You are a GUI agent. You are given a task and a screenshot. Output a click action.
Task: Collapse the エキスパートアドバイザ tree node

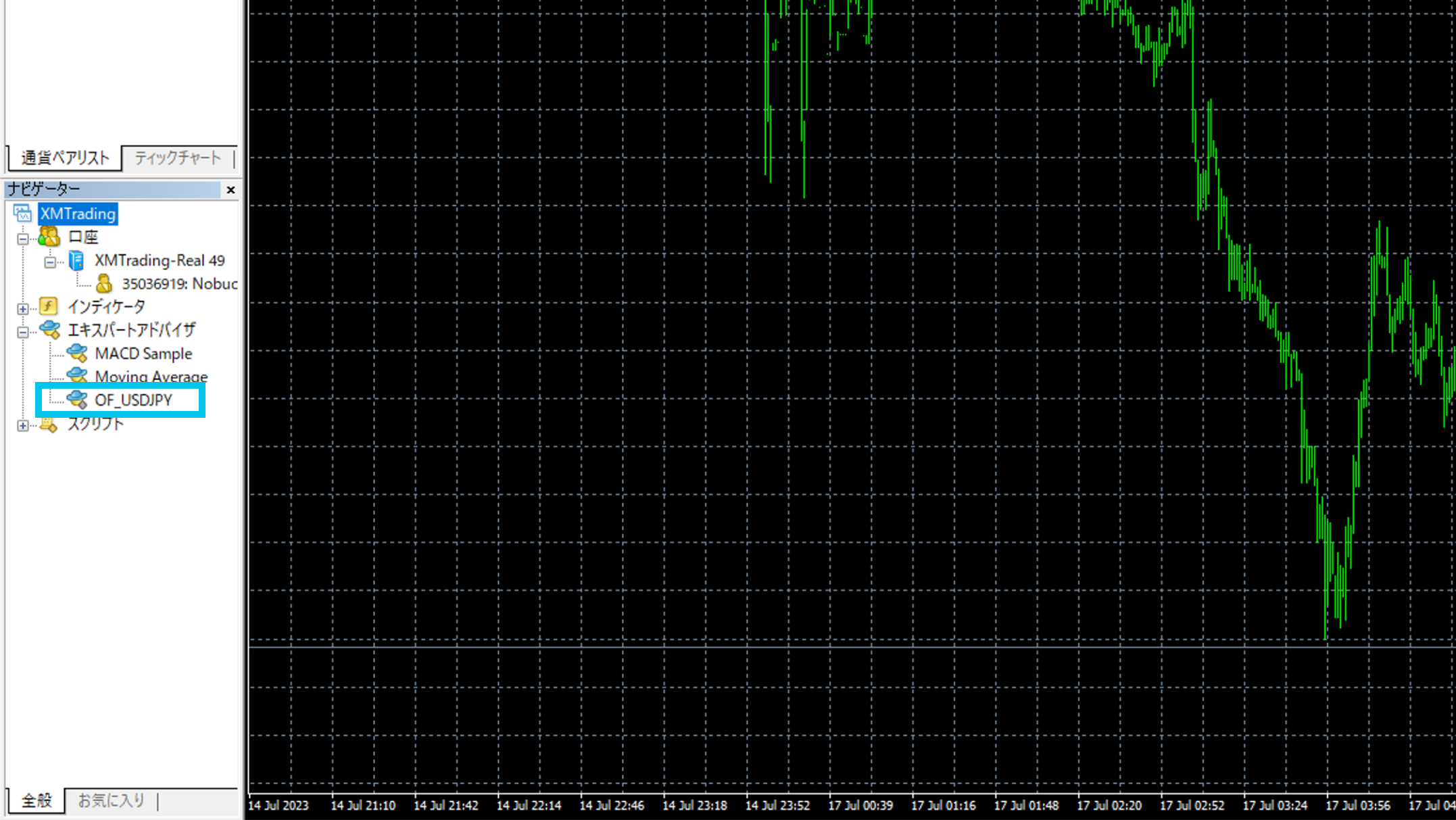23,332
